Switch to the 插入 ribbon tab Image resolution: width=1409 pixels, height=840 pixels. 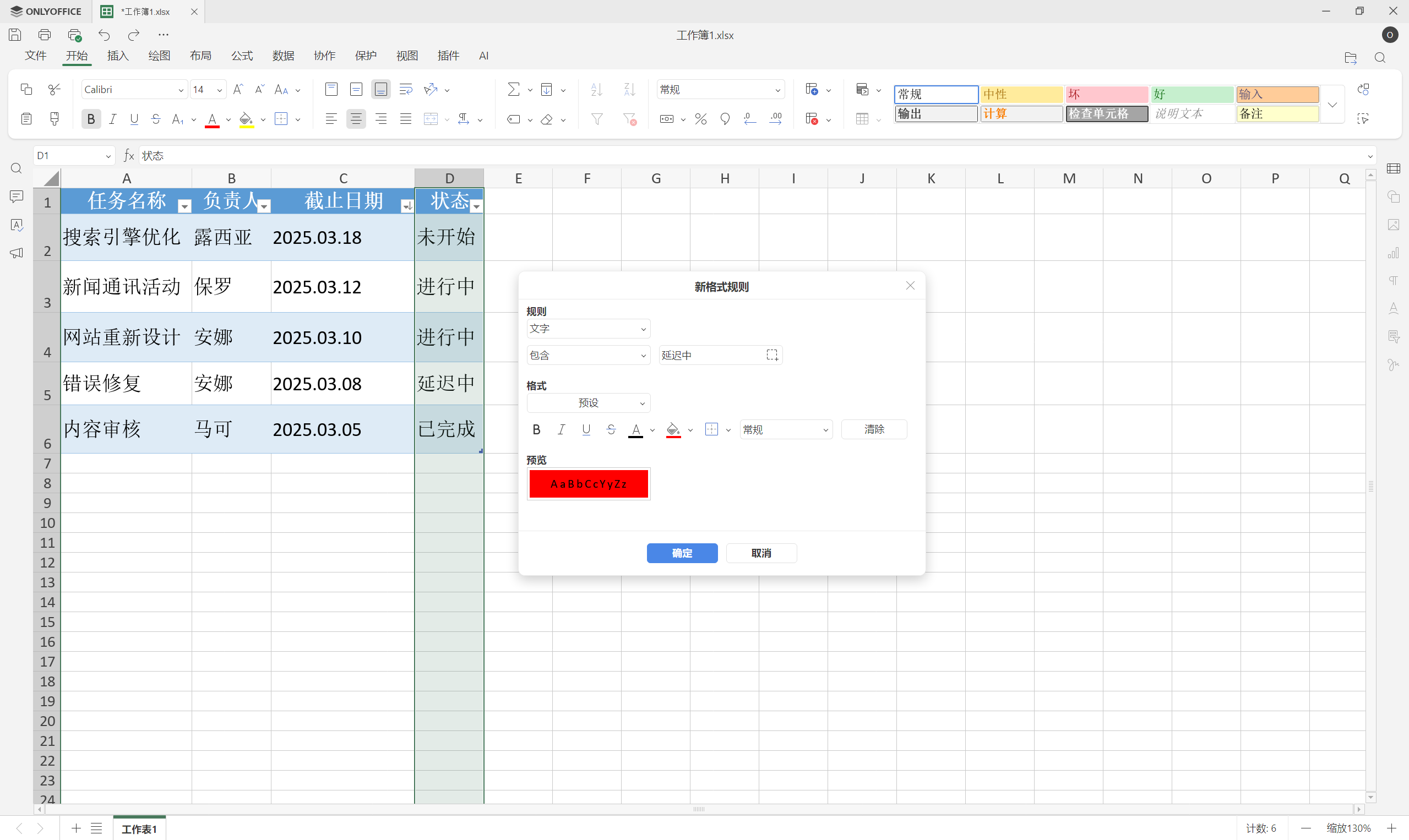coord(117,56)
